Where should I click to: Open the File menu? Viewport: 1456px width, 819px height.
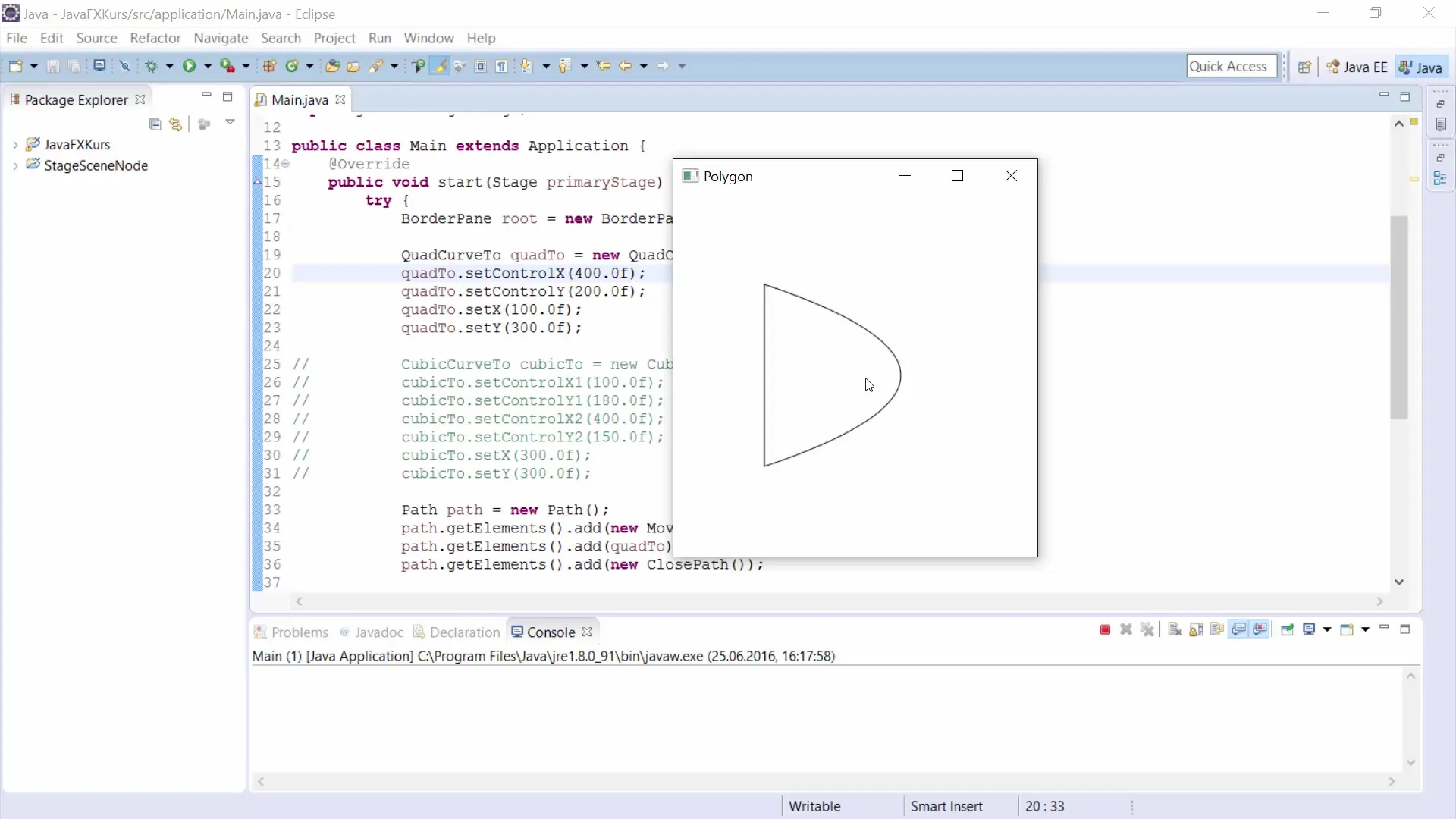pos(16,38)
